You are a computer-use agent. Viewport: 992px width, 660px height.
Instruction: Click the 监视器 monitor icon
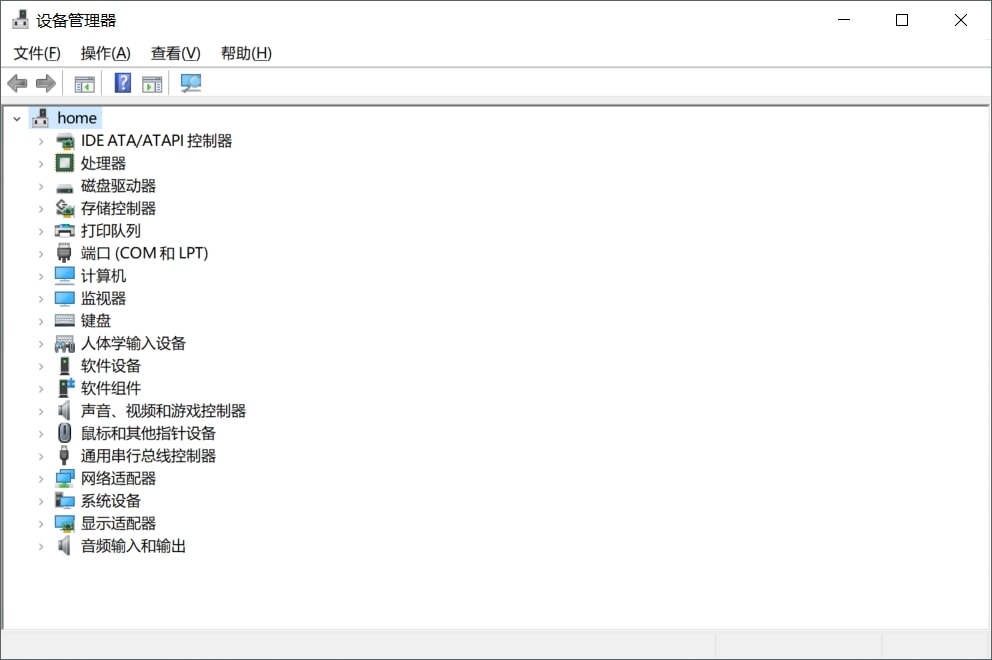tap(65, 299)
